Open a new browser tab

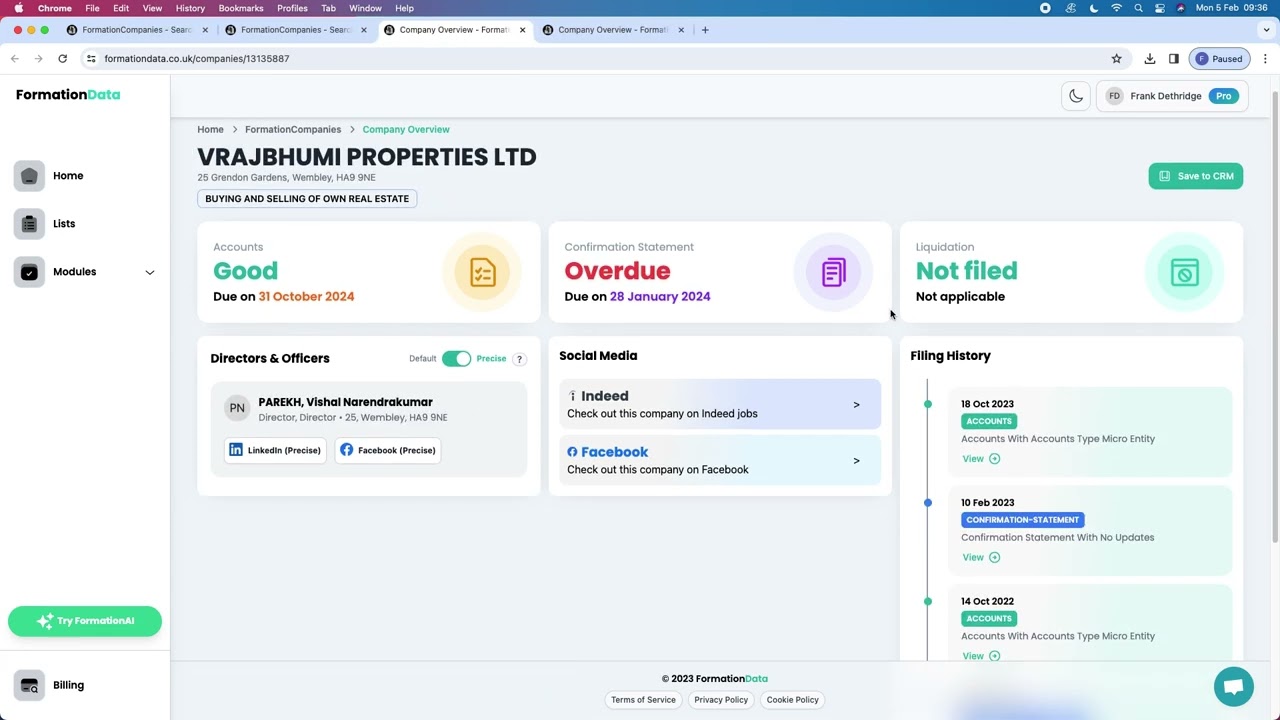coord(705,30)
